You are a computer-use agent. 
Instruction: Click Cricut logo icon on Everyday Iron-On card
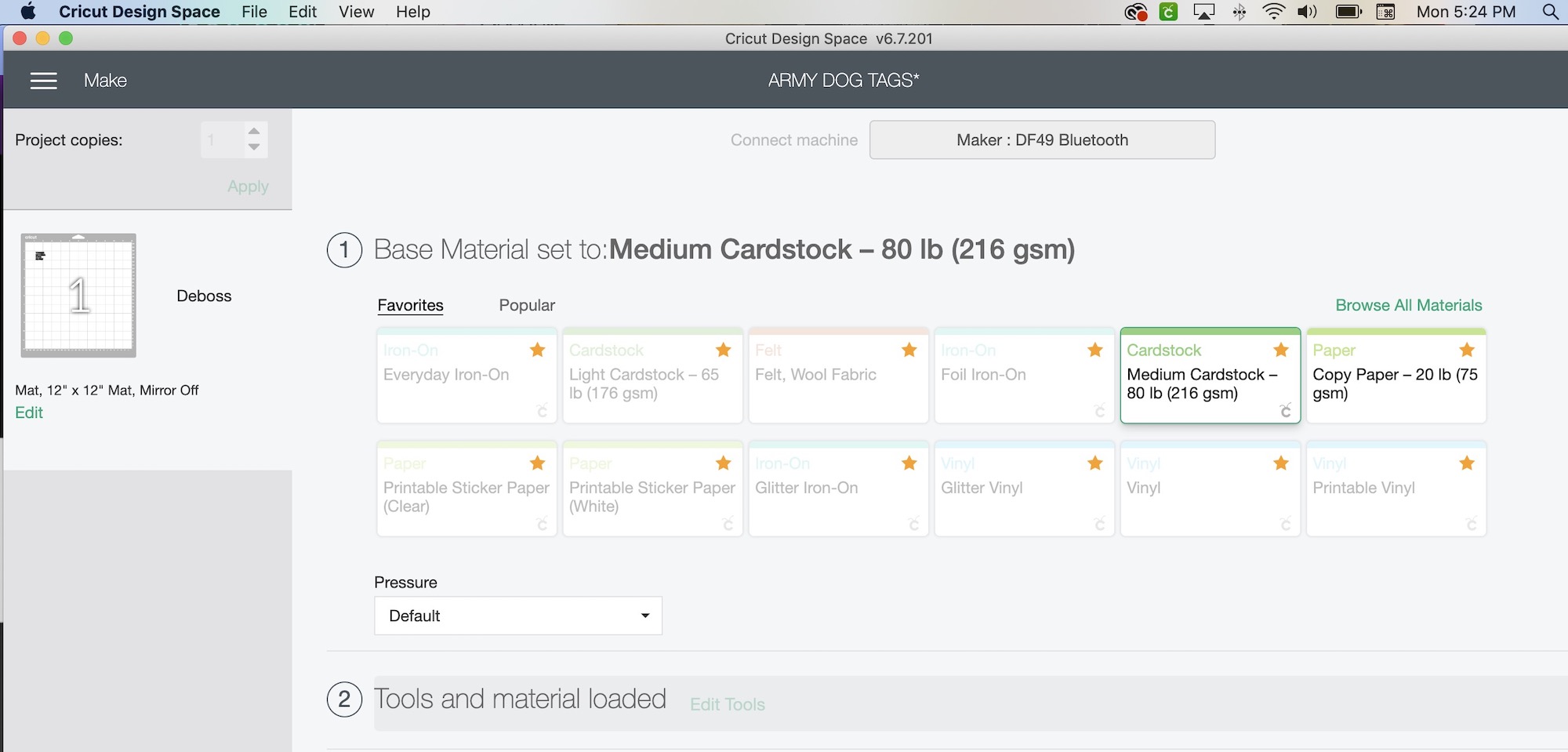coord(542,410)
